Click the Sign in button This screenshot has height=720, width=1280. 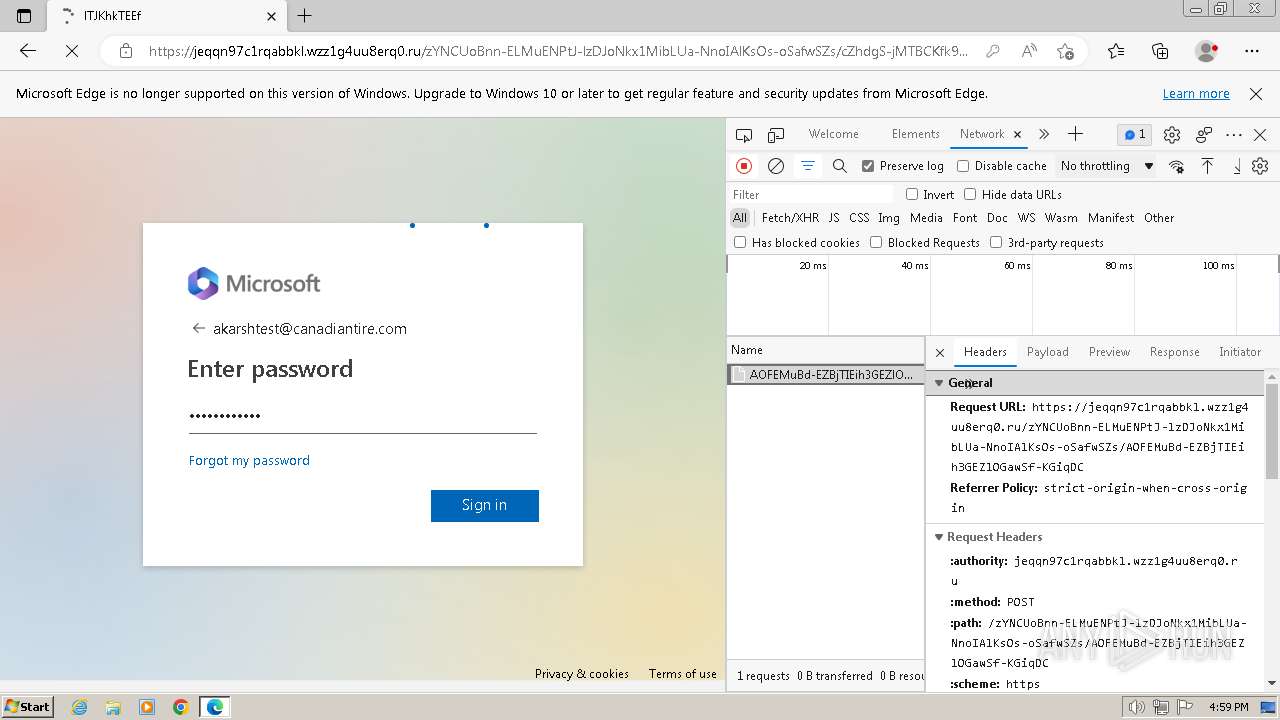click(x=484, y=505)
